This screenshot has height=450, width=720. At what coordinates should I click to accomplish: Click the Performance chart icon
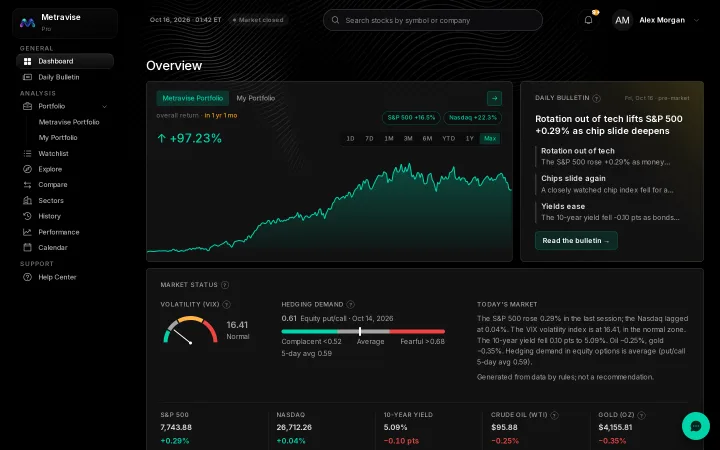coord(28,232)
